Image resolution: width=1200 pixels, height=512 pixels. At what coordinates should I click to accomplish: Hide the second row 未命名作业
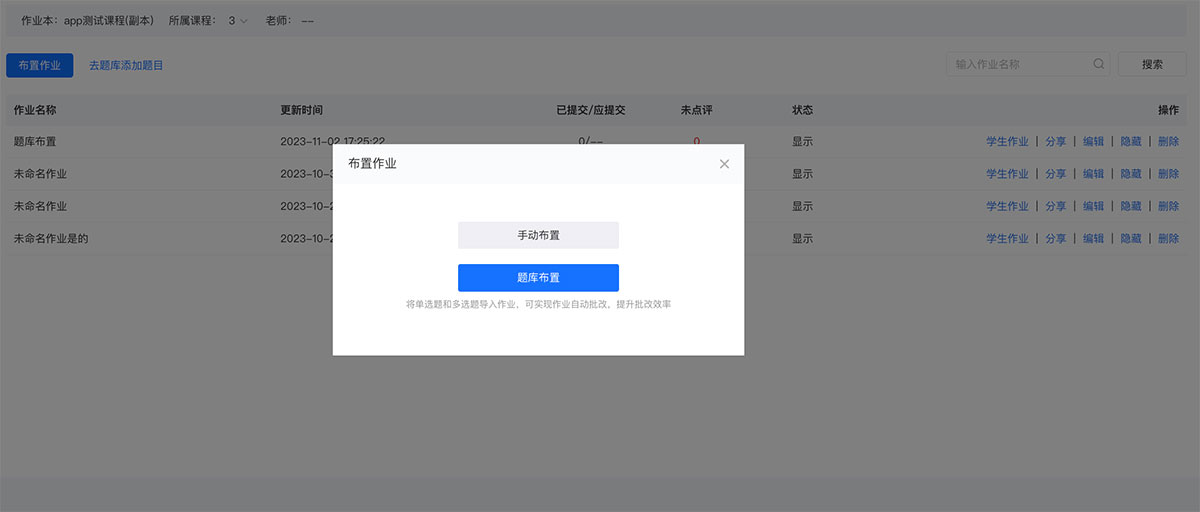click(x=1130, y=174)
